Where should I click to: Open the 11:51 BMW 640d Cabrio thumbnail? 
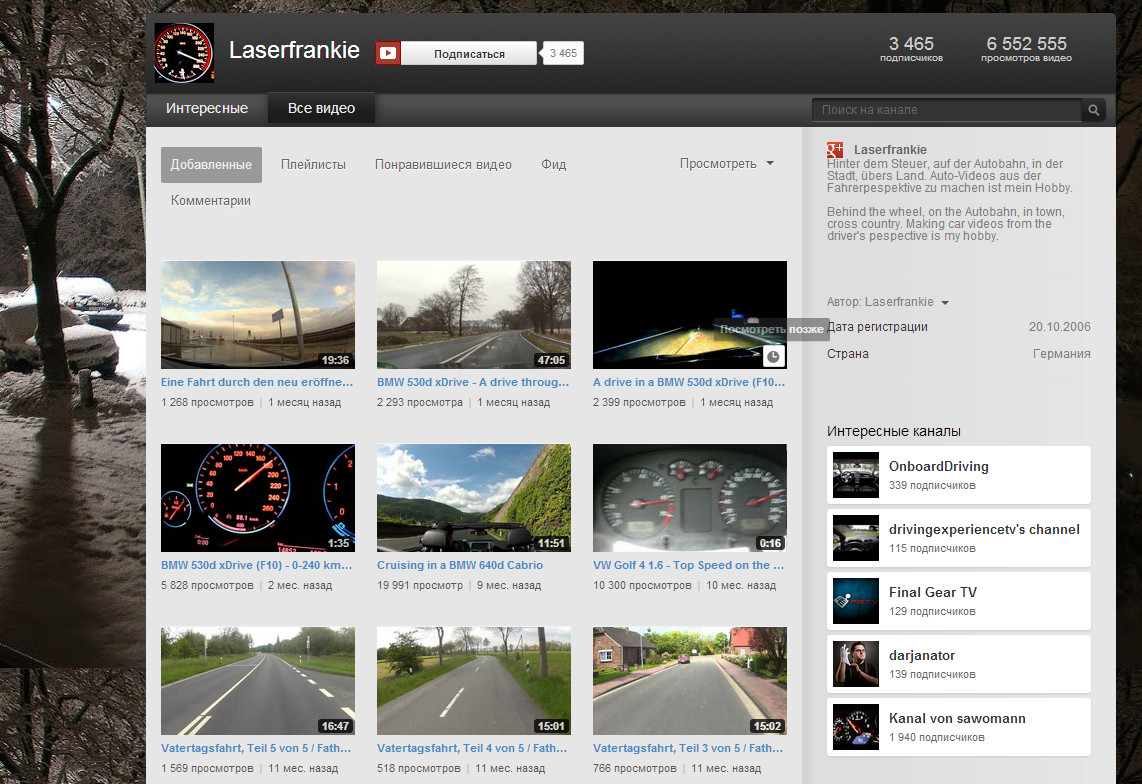click(474, 498)
